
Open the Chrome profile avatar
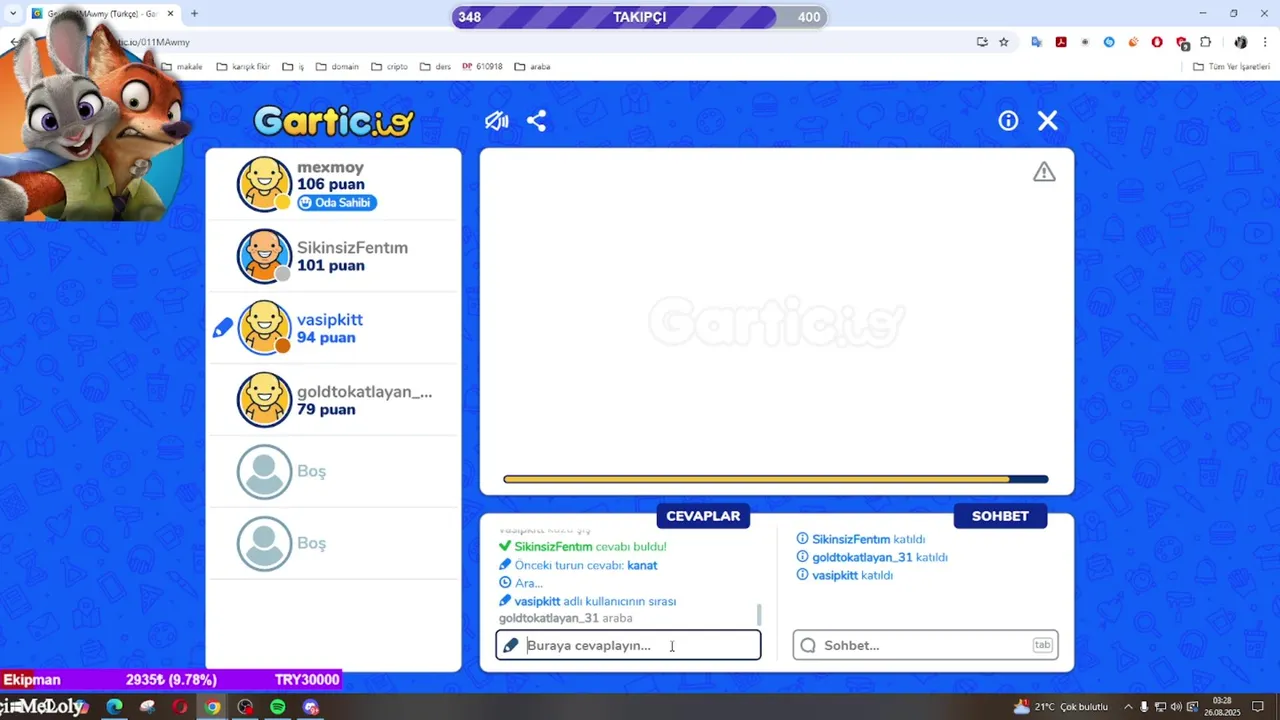point(1240,42)
